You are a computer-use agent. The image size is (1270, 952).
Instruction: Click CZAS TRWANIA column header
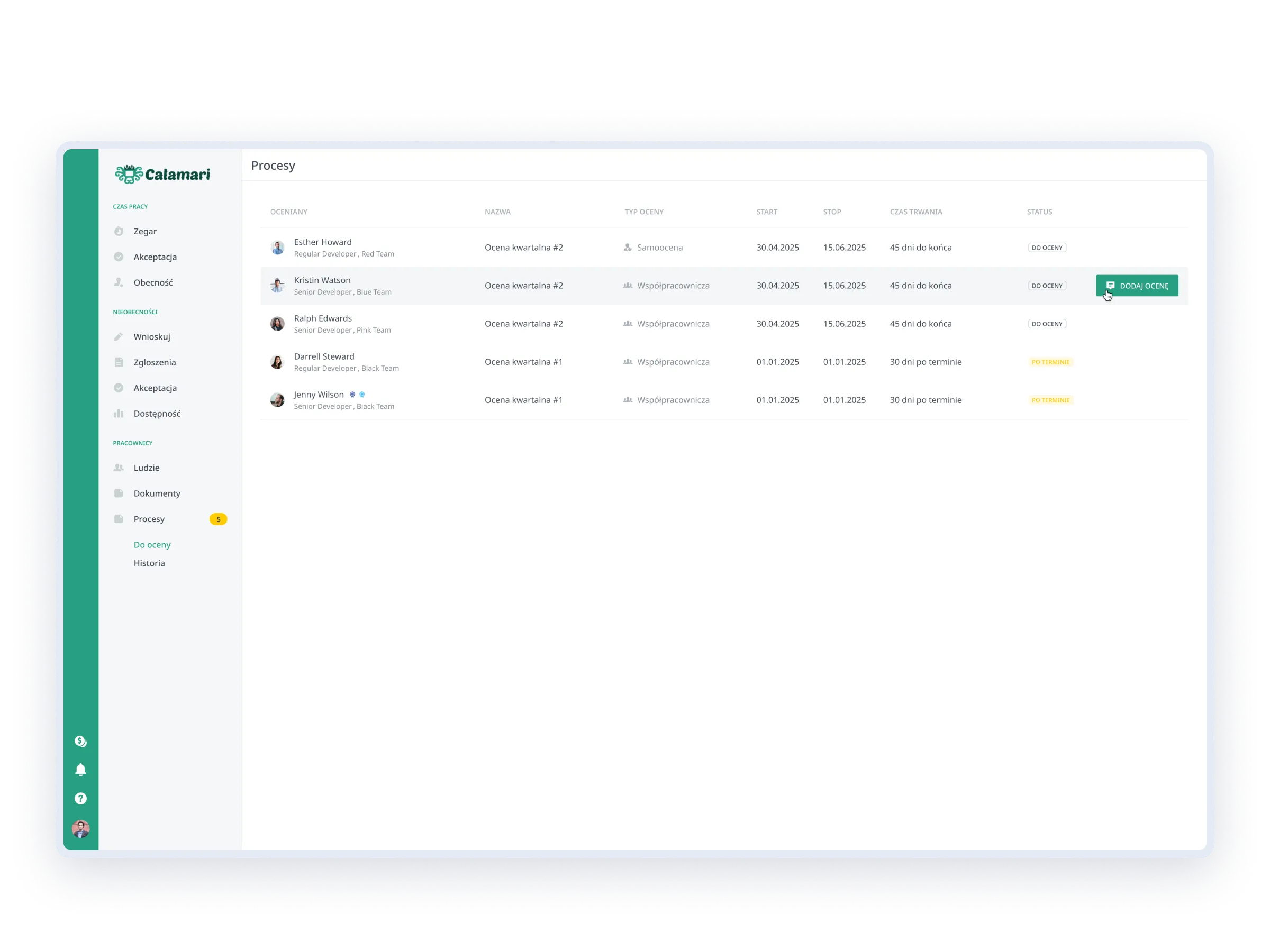916,212
